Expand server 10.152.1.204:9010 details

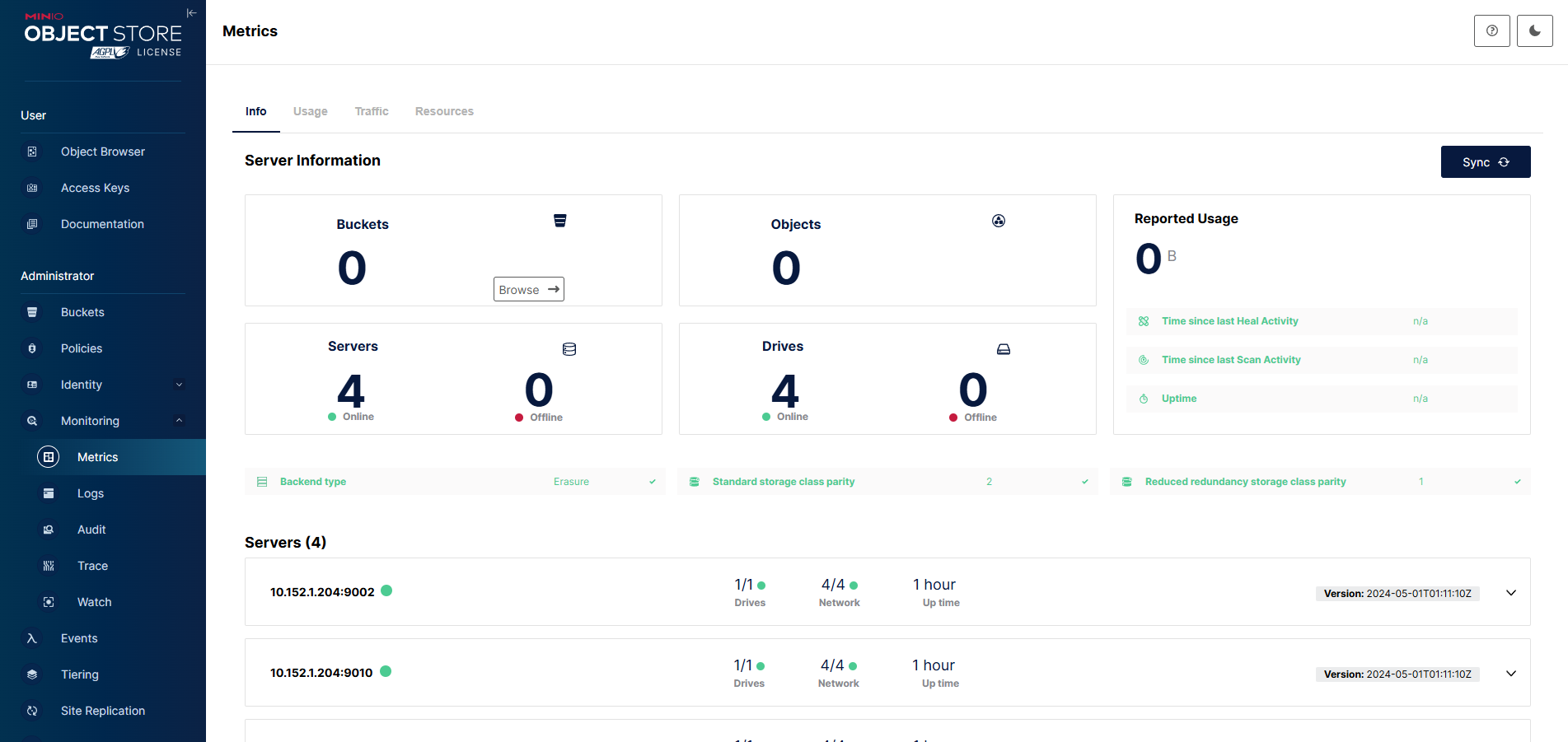[1510, 674]
